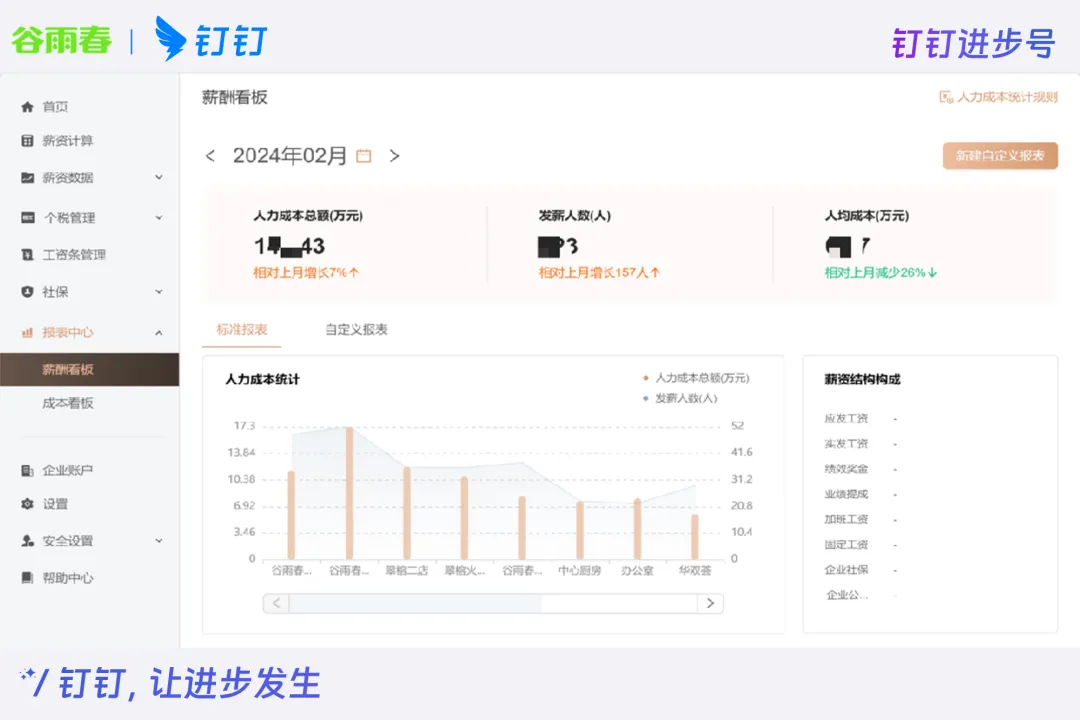Click the 谷雨春 logo
This screenshot has height=720, width=1080.
(x=61, y=40)
